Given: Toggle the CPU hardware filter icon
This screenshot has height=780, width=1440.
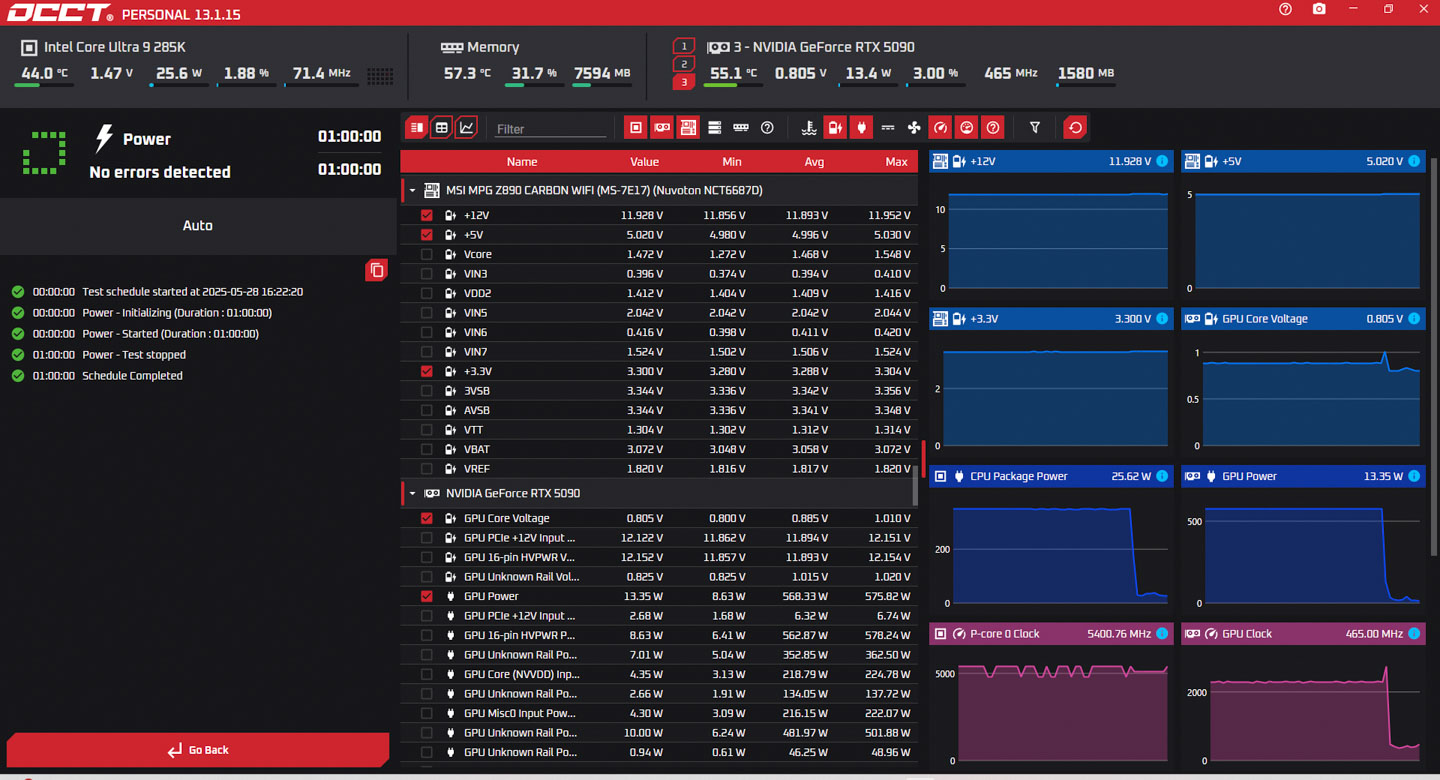Looking at the screenshot, I should point(636,128).
